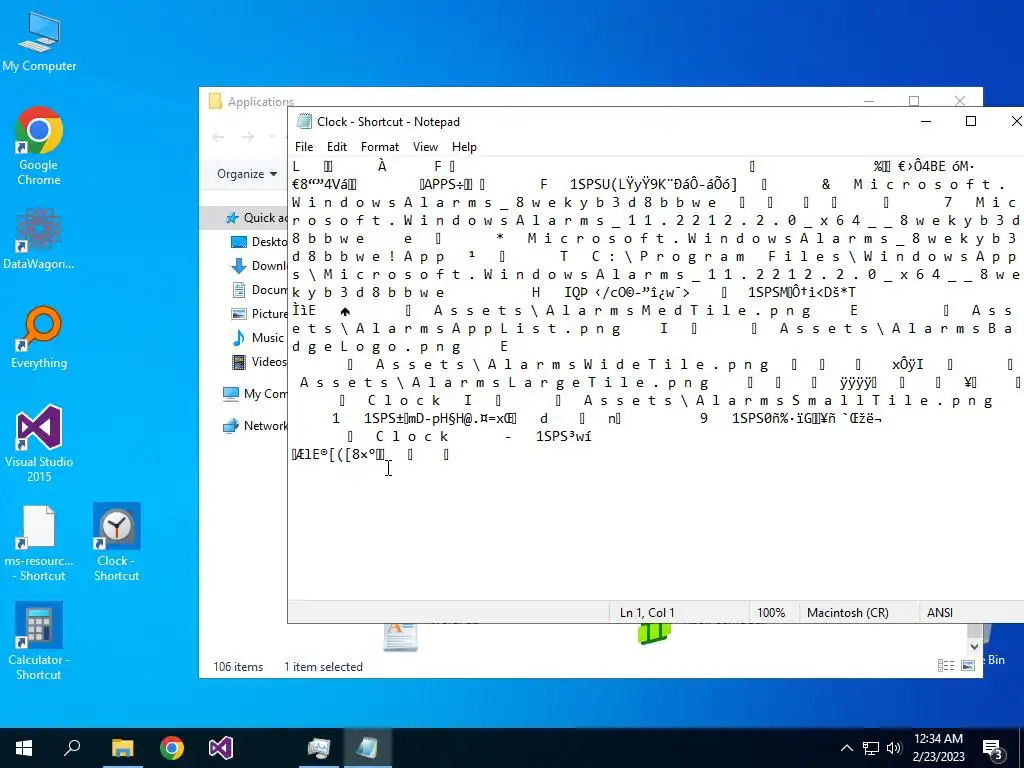The width and height of the screenshot is (1024, 768).
Task: Select the Everything search desktop icon
Action: click(39, 338)
